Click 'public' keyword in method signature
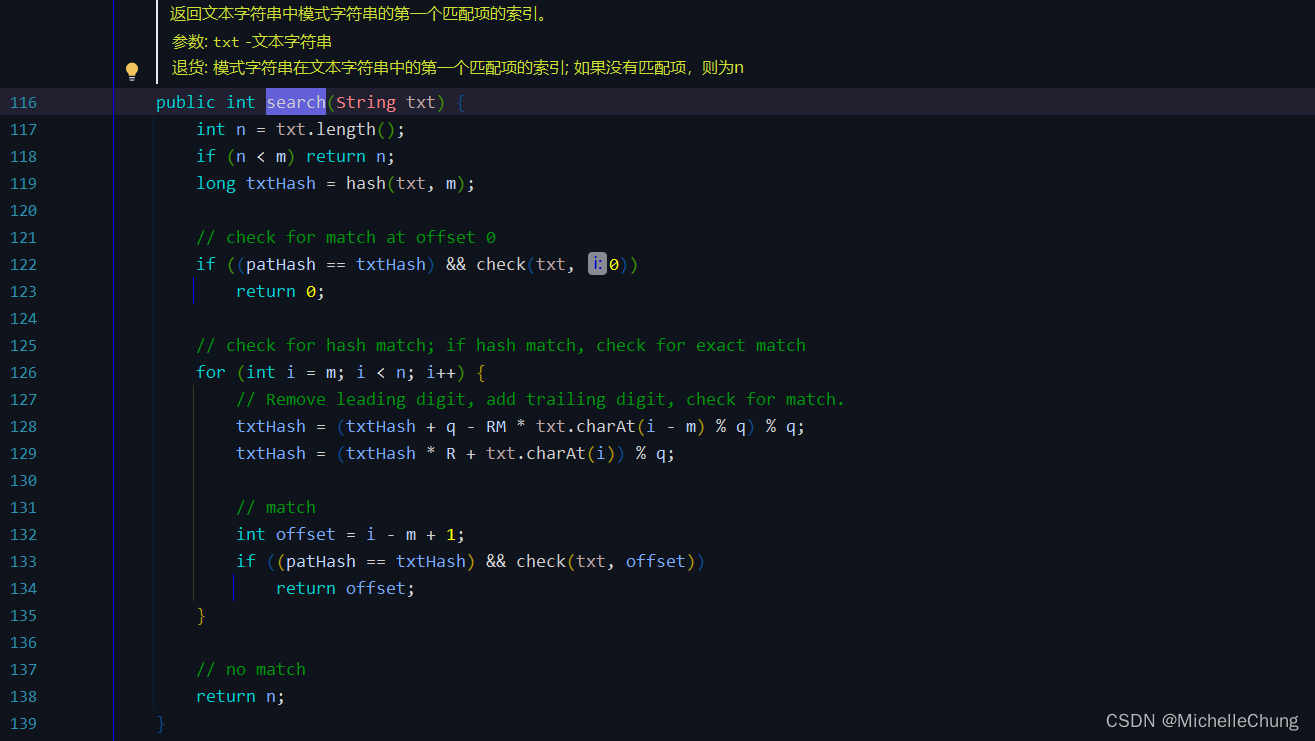1315x741 pixels. coord(186,102)
